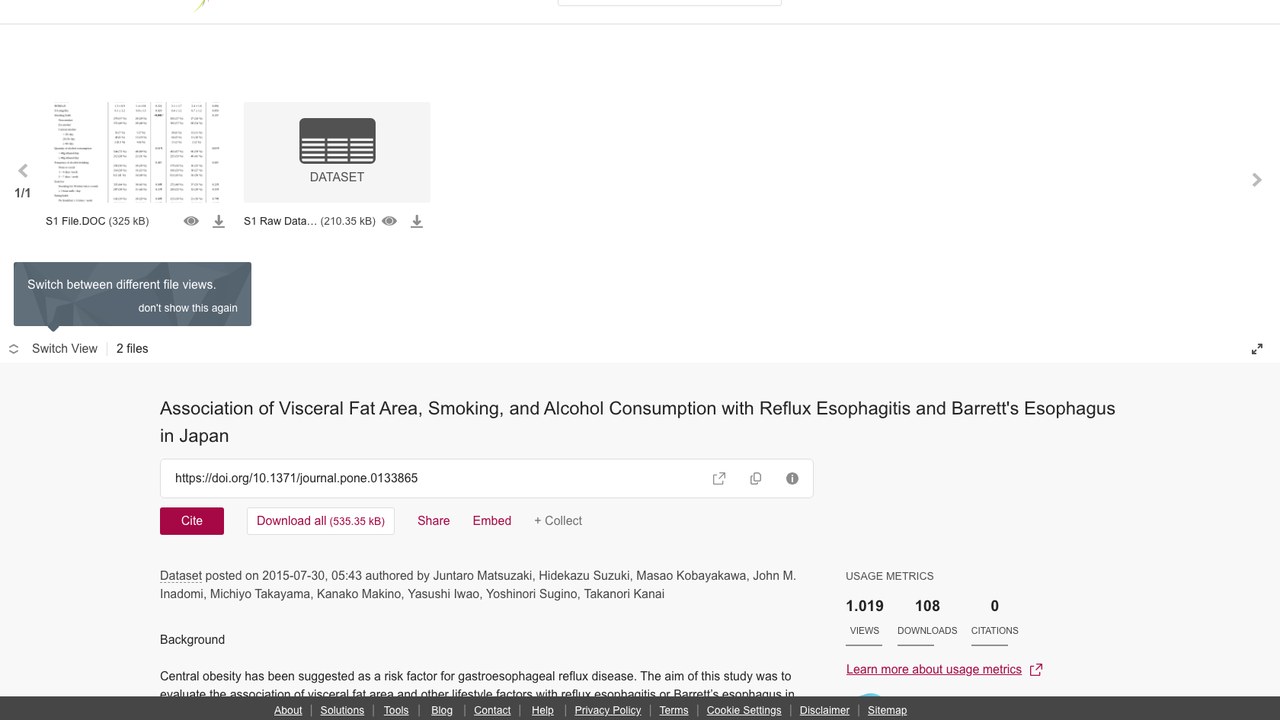
Task: Download S1 File.DOC via arrow icon
Action: 218,221
